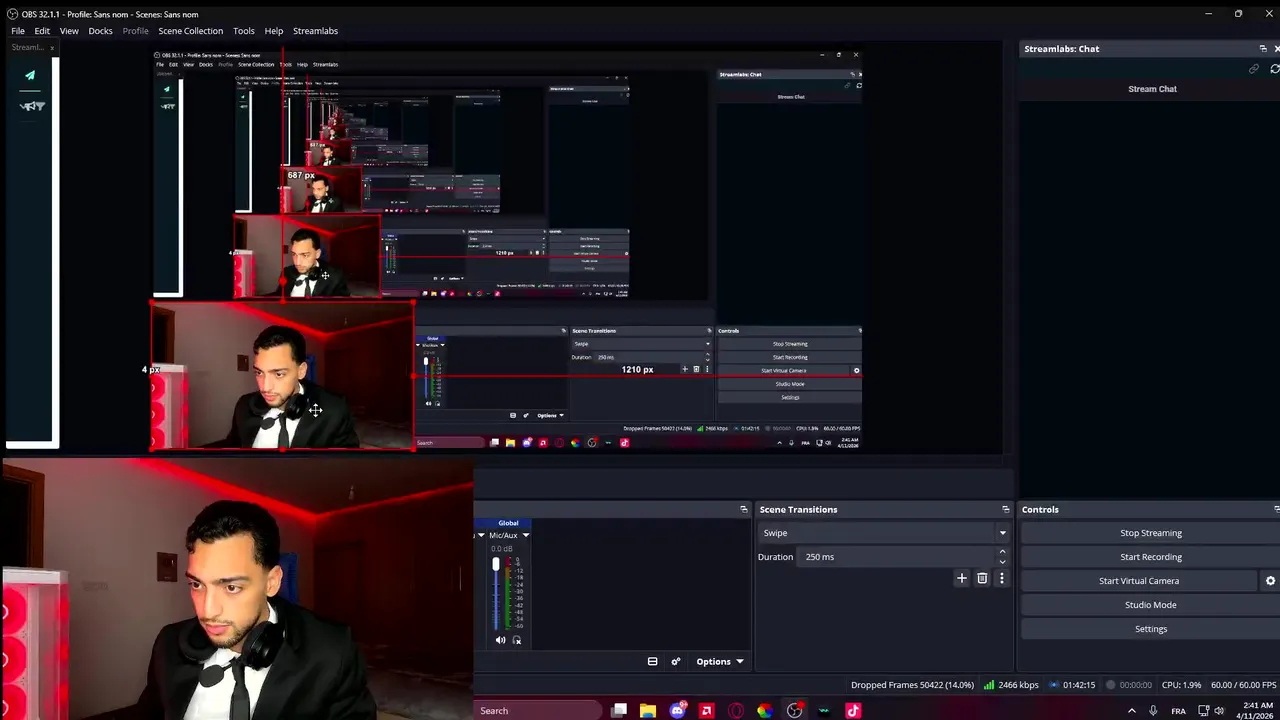Screen dimensions: 1280x720
Task: Mute the Mic/Aux audio channel
Action: coord(501,640)
